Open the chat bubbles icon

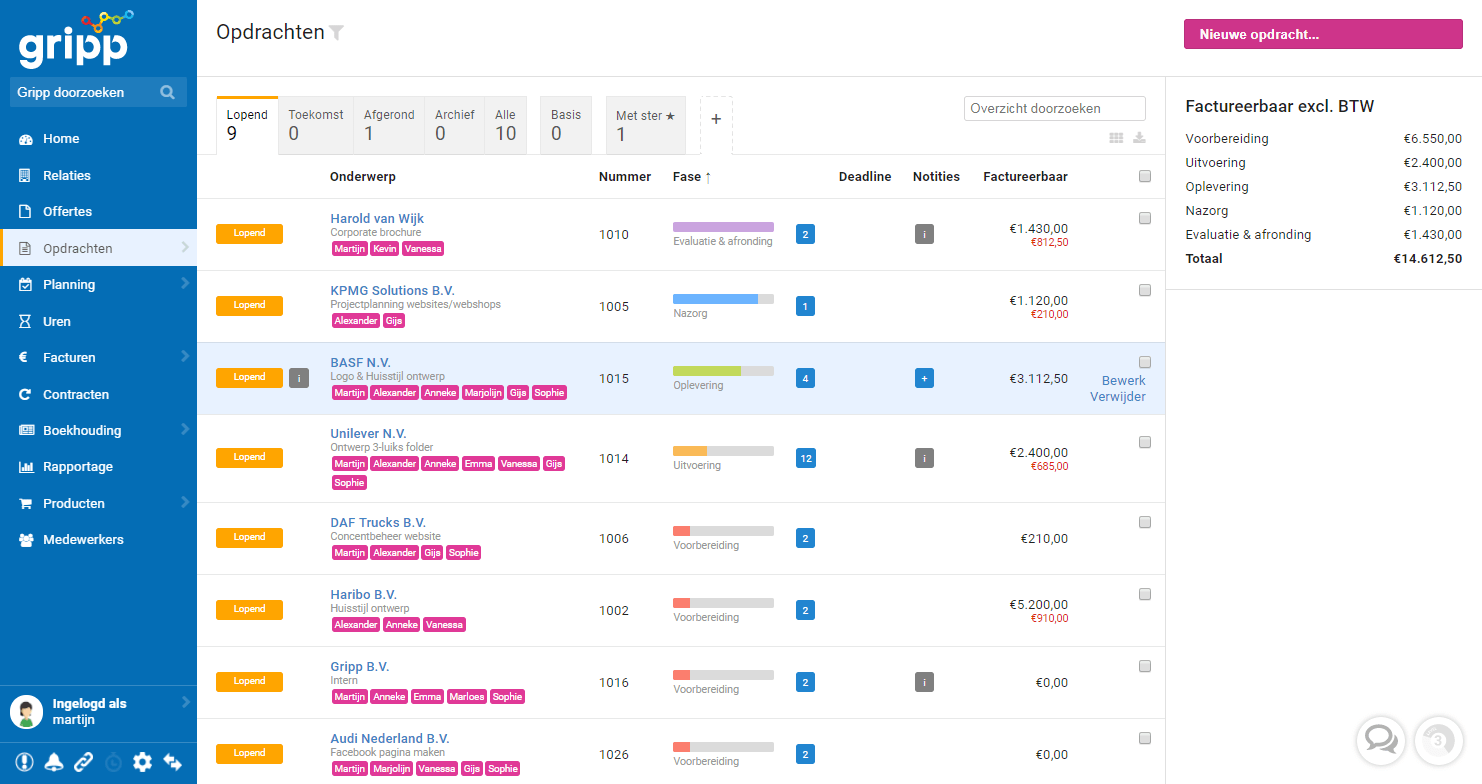click(x=1381, y=741)
